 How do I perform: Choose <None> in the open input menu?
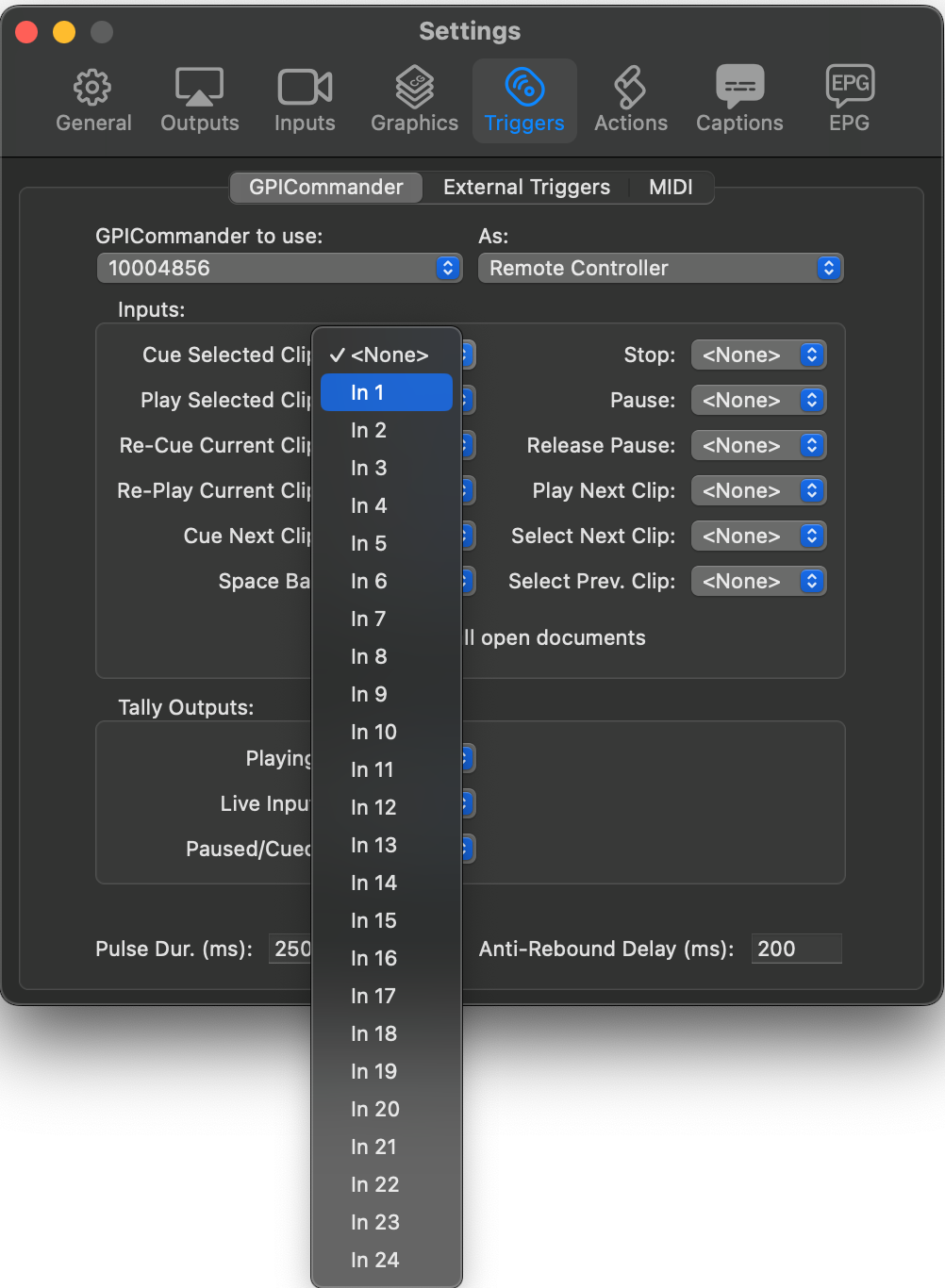coord(387,355)
